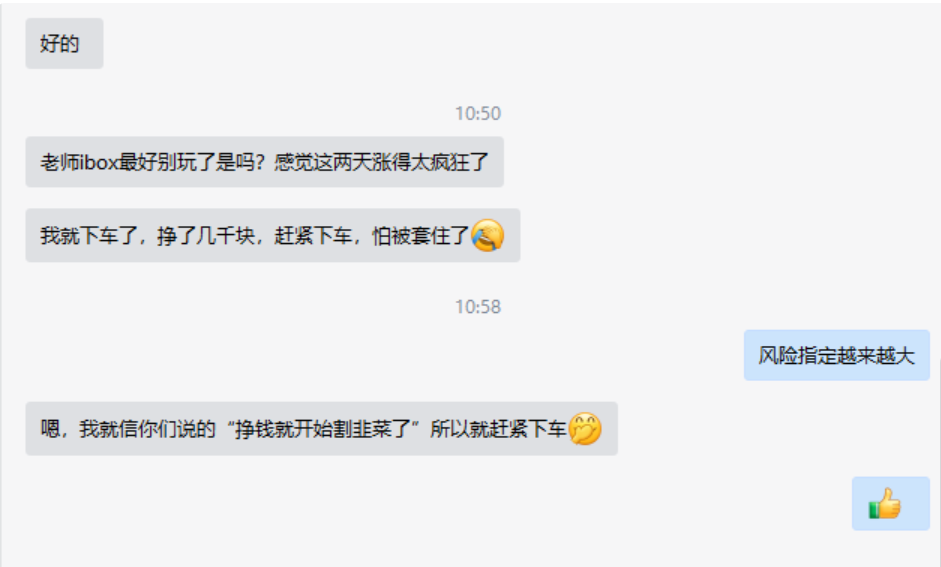
Task: Select the "好的" message bubble
Action: [x=64, y=43]
